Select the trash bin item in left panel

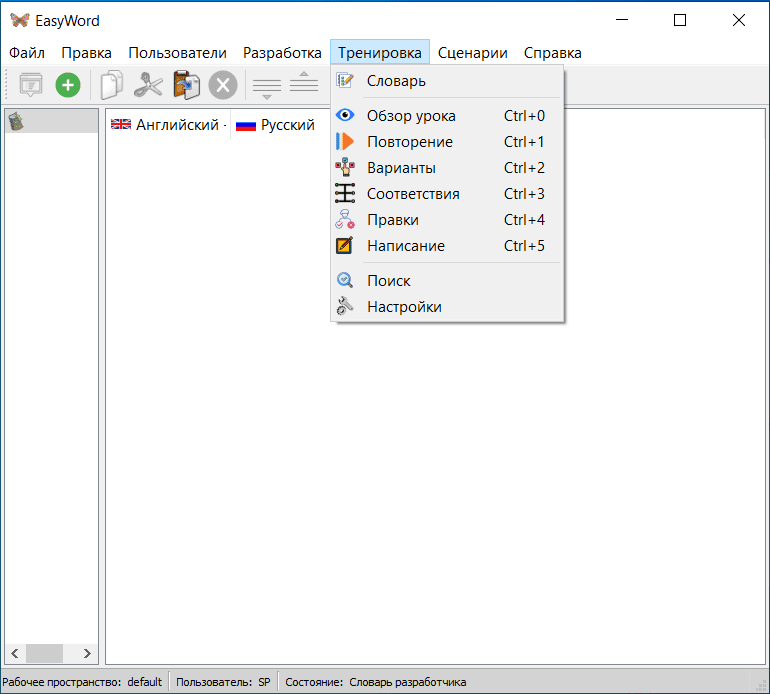coord(52,121)
